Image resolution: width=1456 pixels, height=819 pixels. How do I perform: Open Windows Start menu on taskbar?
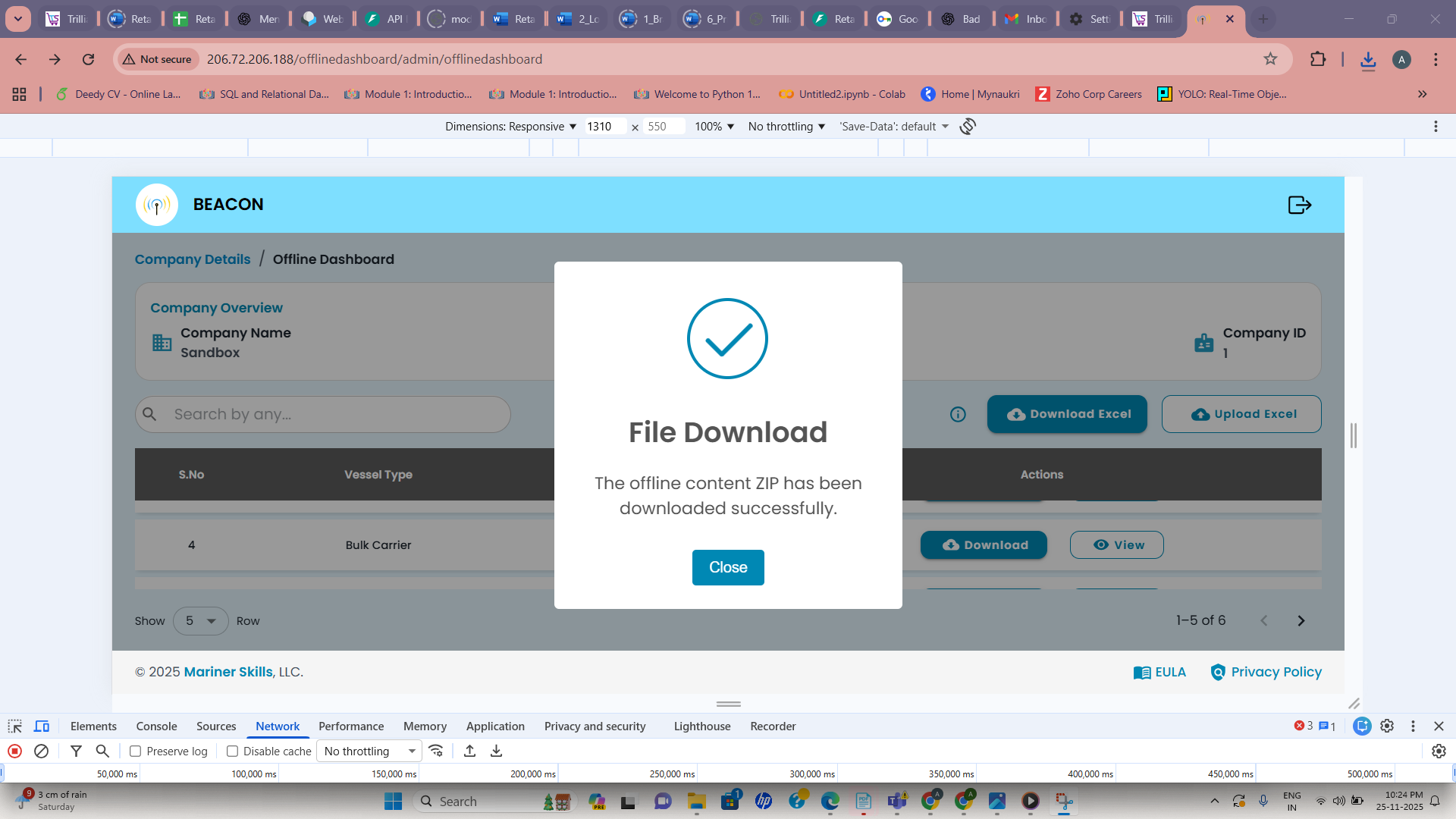click(x=393, y=801)
